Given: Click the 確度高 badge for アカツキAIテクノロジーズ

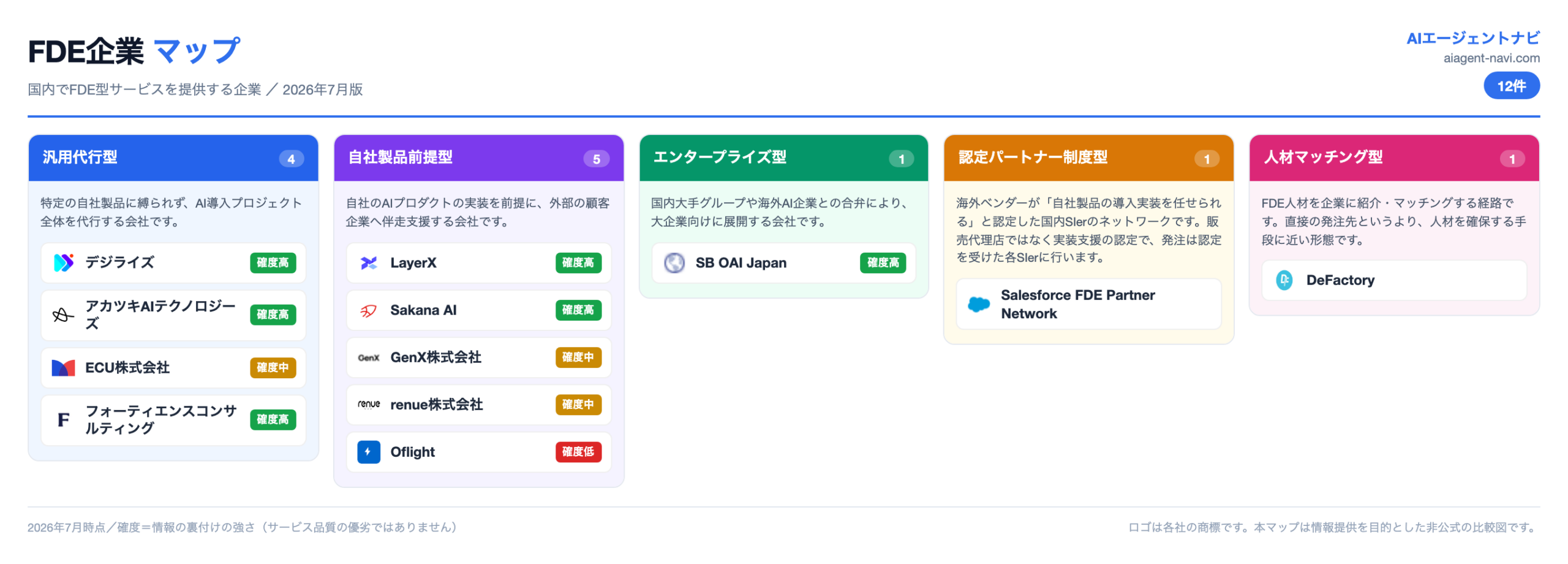Looking at the screenshot, I should tap(273, 314).
